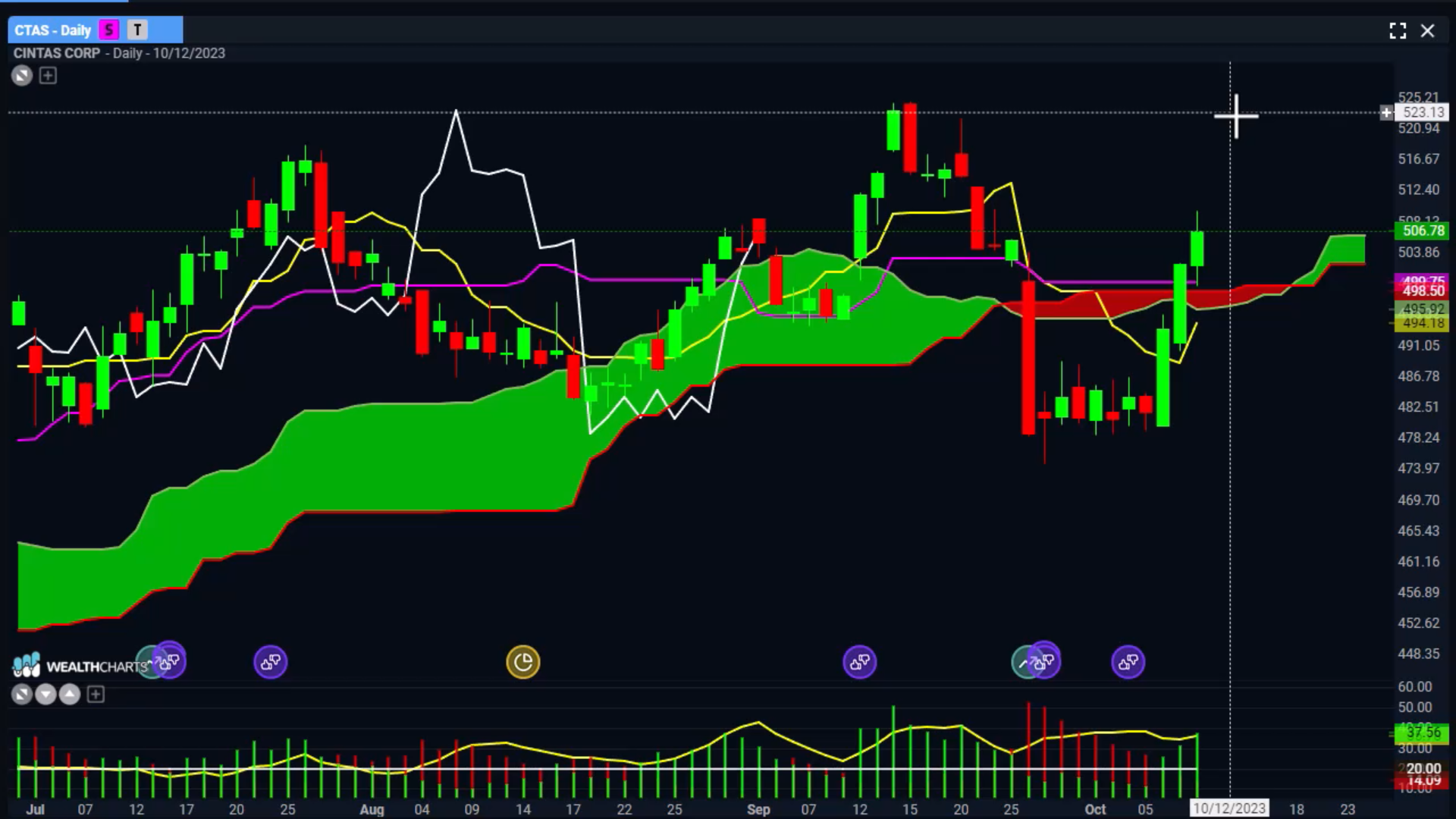The width and height of the screenshot is (1456, 819).
Task: Click the plus icon beside 523.13
Action: click(1386, 113)
